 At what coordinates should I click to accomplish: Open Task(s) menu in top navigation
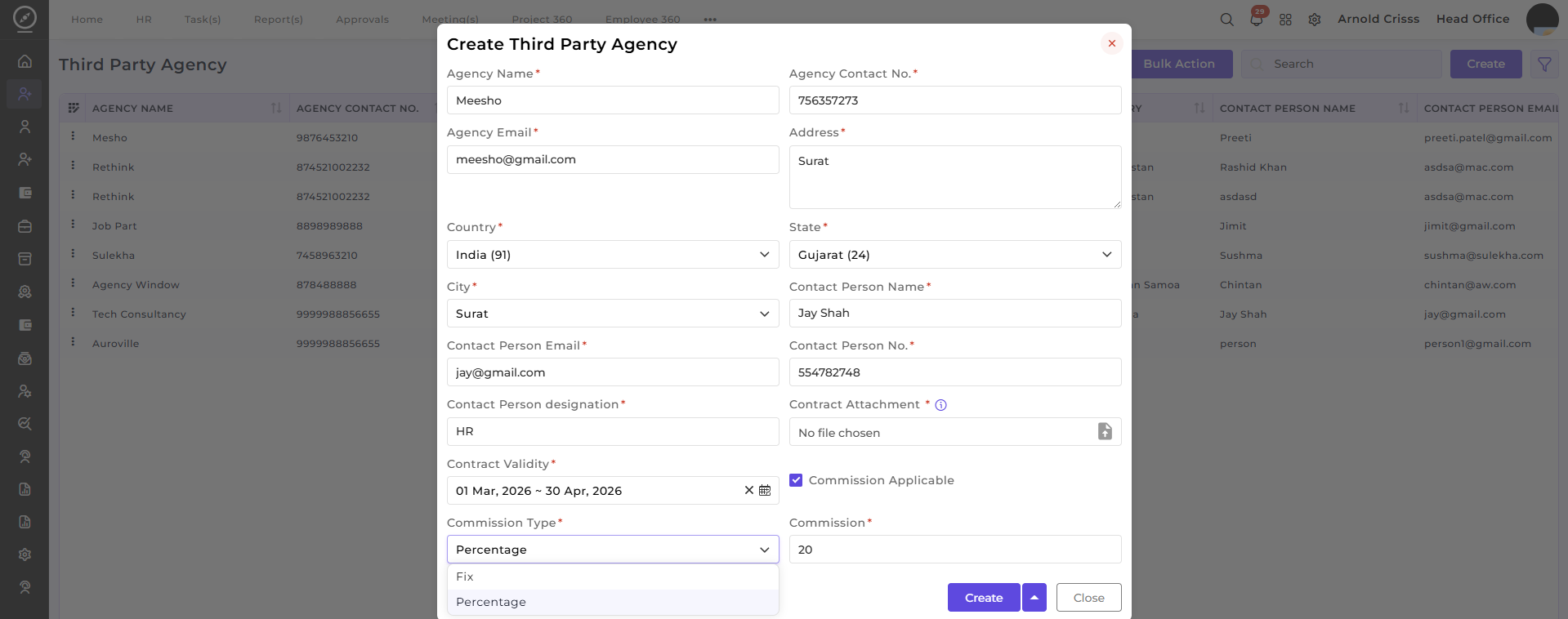coord(203,20)
